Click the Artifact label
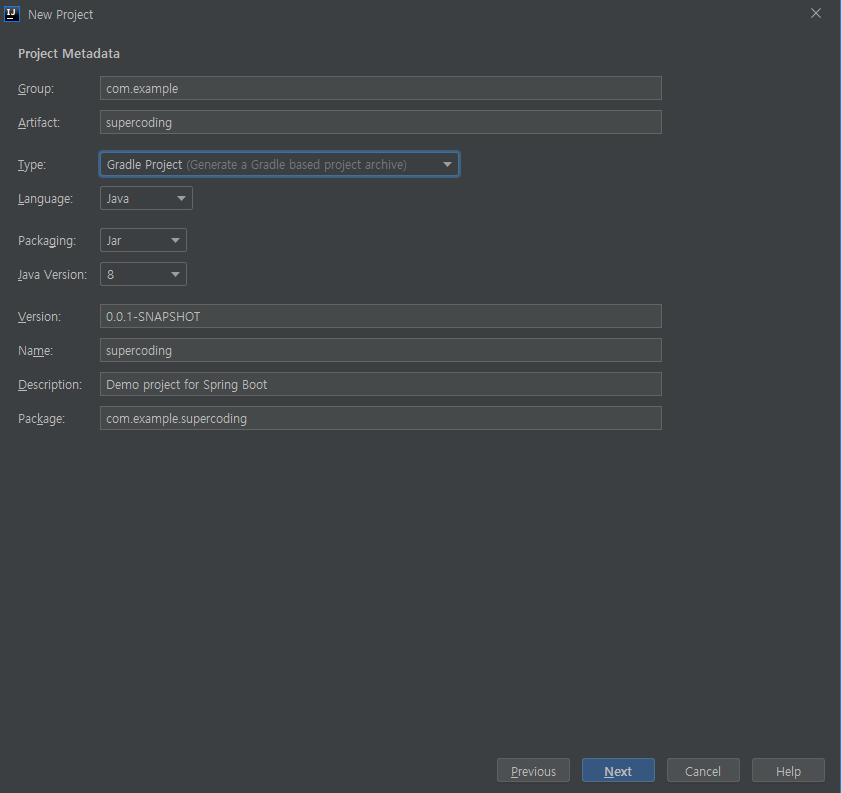The width and height of the screenshot is (841, 793). [39, 122]
